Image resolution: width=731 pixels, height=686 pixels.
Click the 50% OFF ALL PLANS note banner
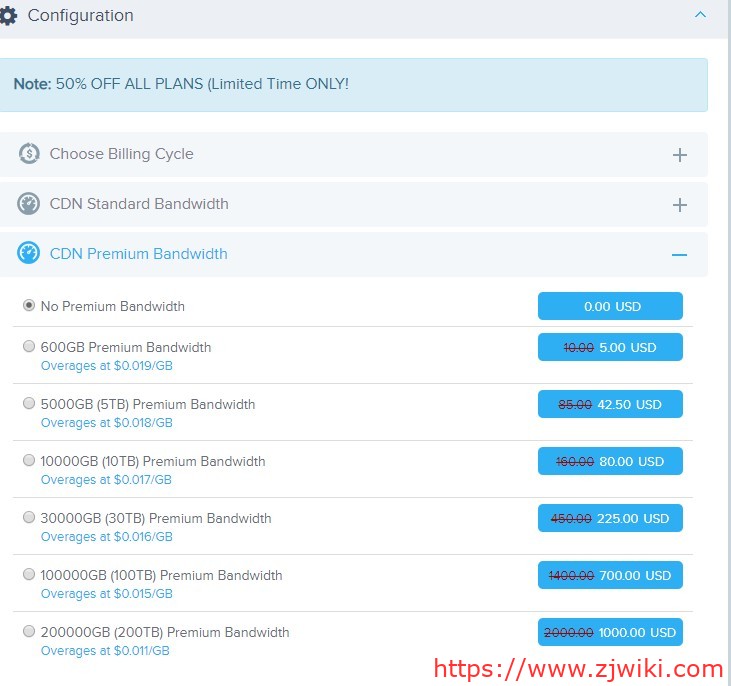(x=353, y=85)
